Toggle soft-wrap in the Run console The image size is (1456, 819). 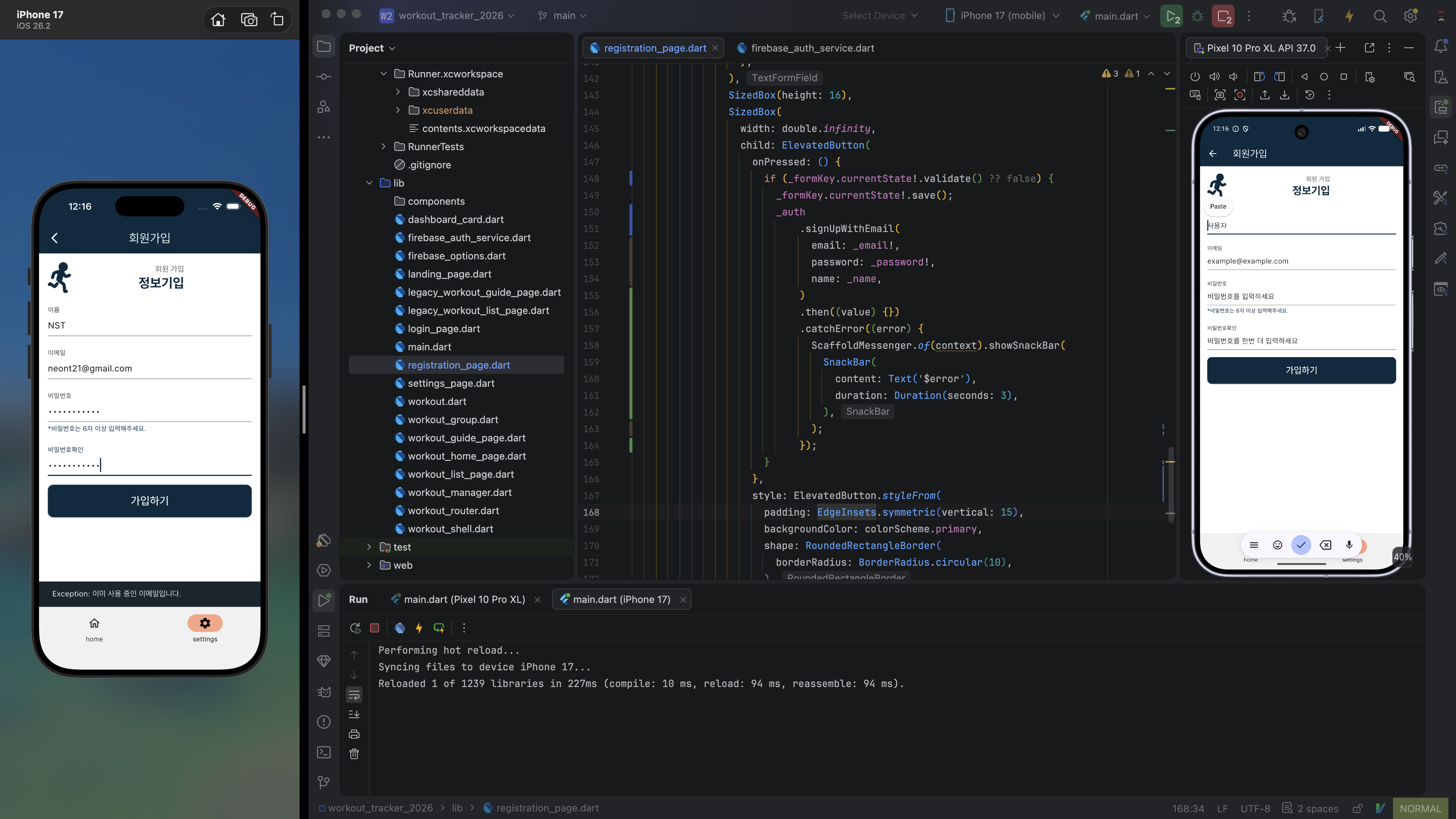tap(354, 695)
